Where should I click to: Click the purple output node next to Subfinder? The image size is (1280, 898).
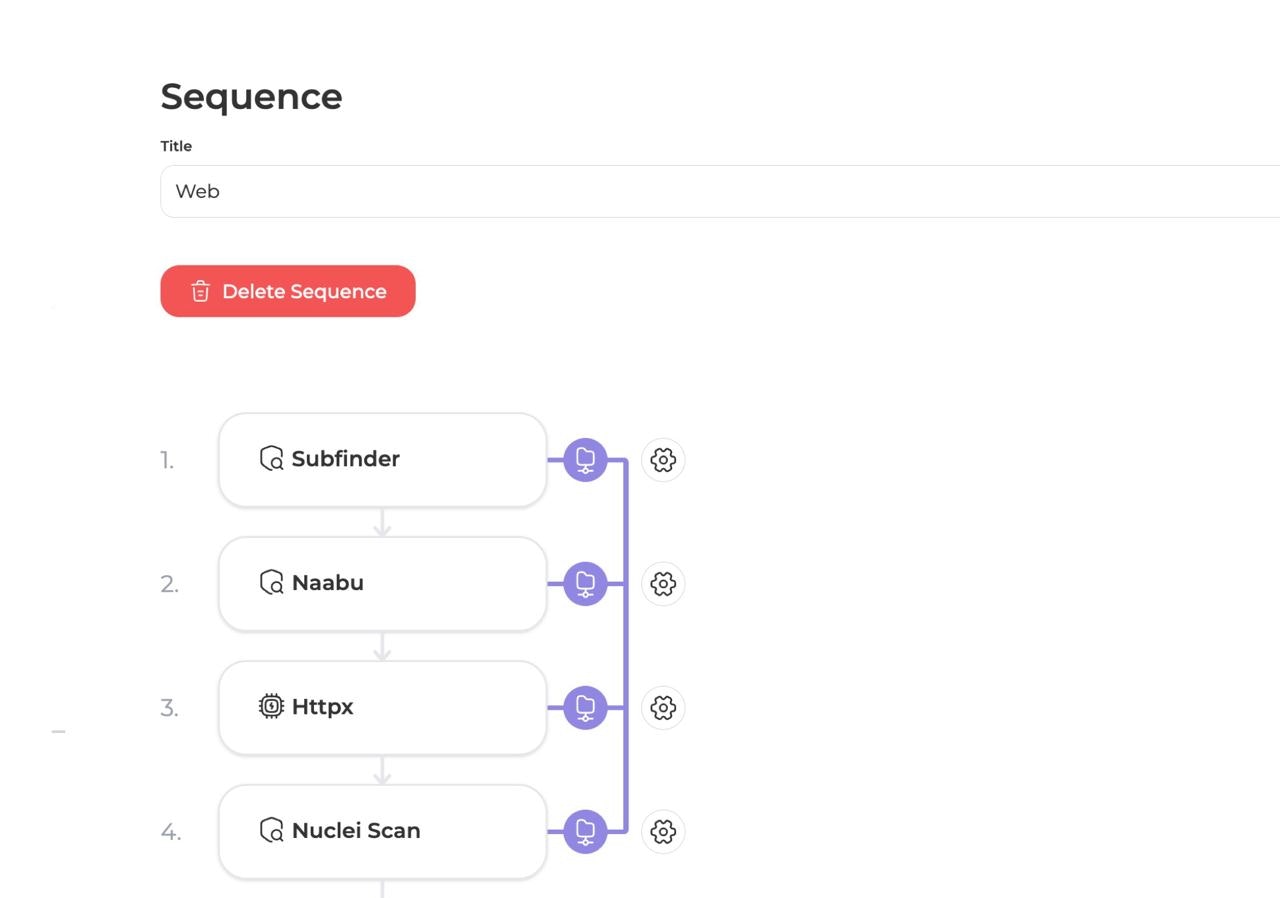point(586,460)
